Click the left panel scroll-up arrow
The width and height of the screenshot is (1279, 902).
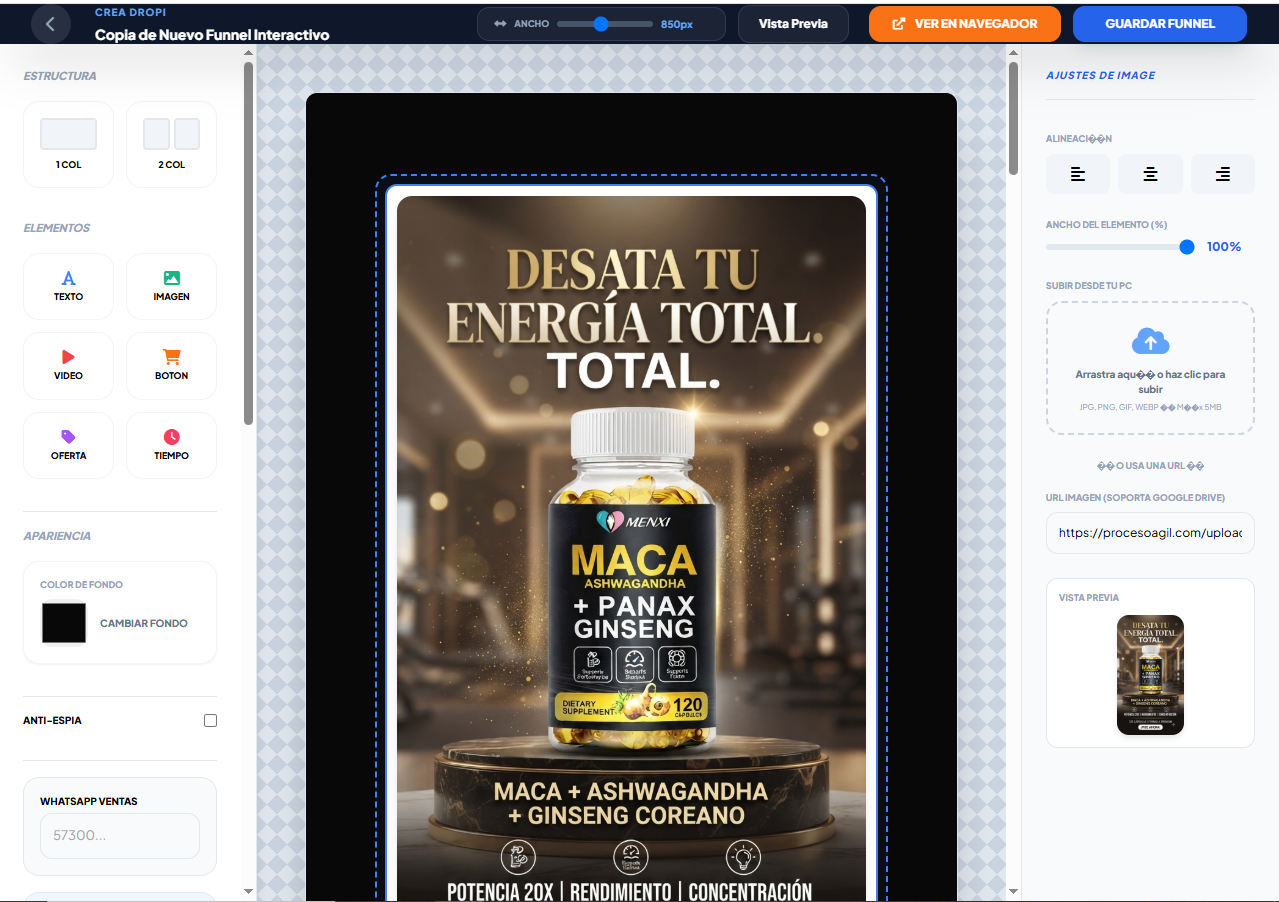[x=248, y=53]
